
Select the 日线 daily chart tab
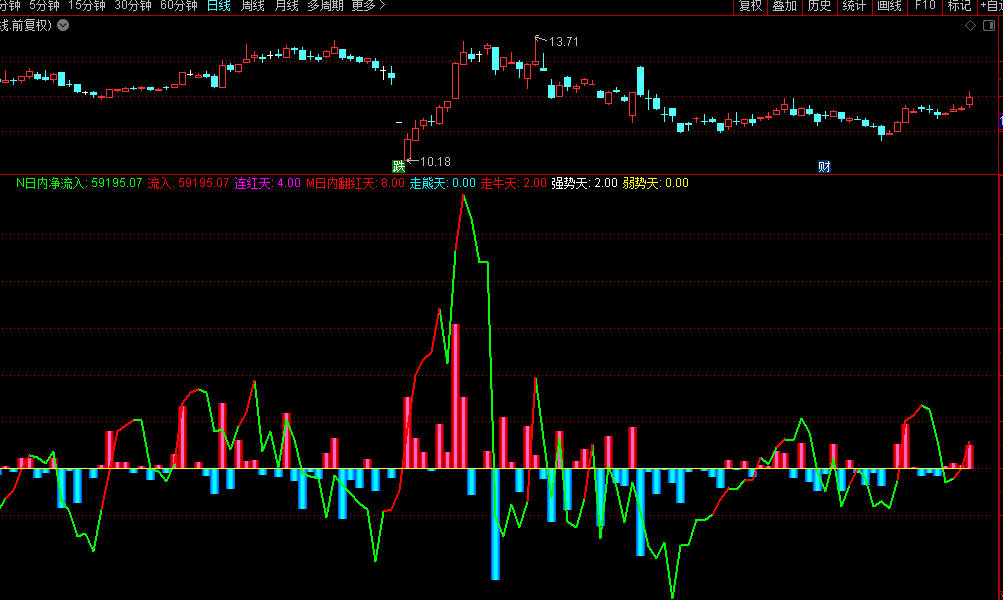coord(219,6)
